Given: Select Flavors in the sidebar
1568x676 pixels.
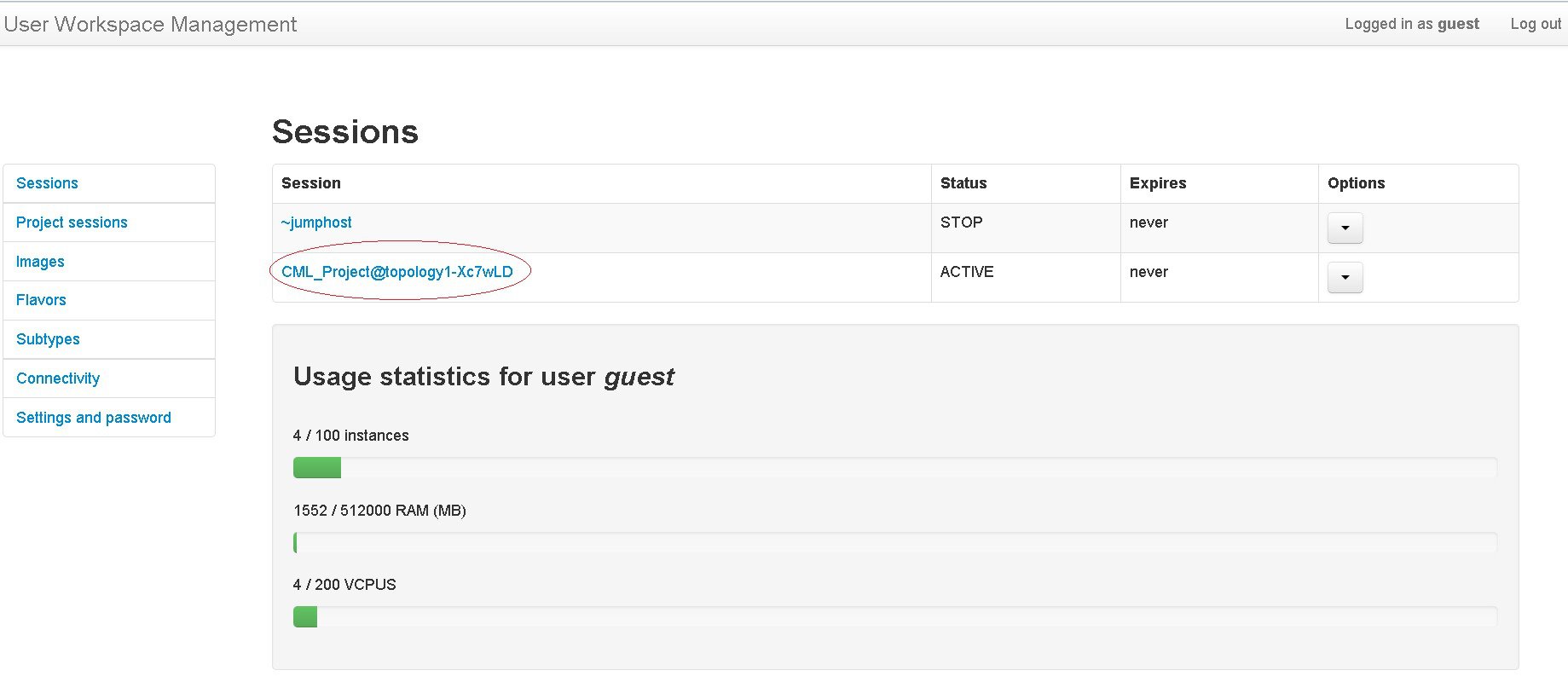Looking at the screenshot, I should tap(41, 300).
